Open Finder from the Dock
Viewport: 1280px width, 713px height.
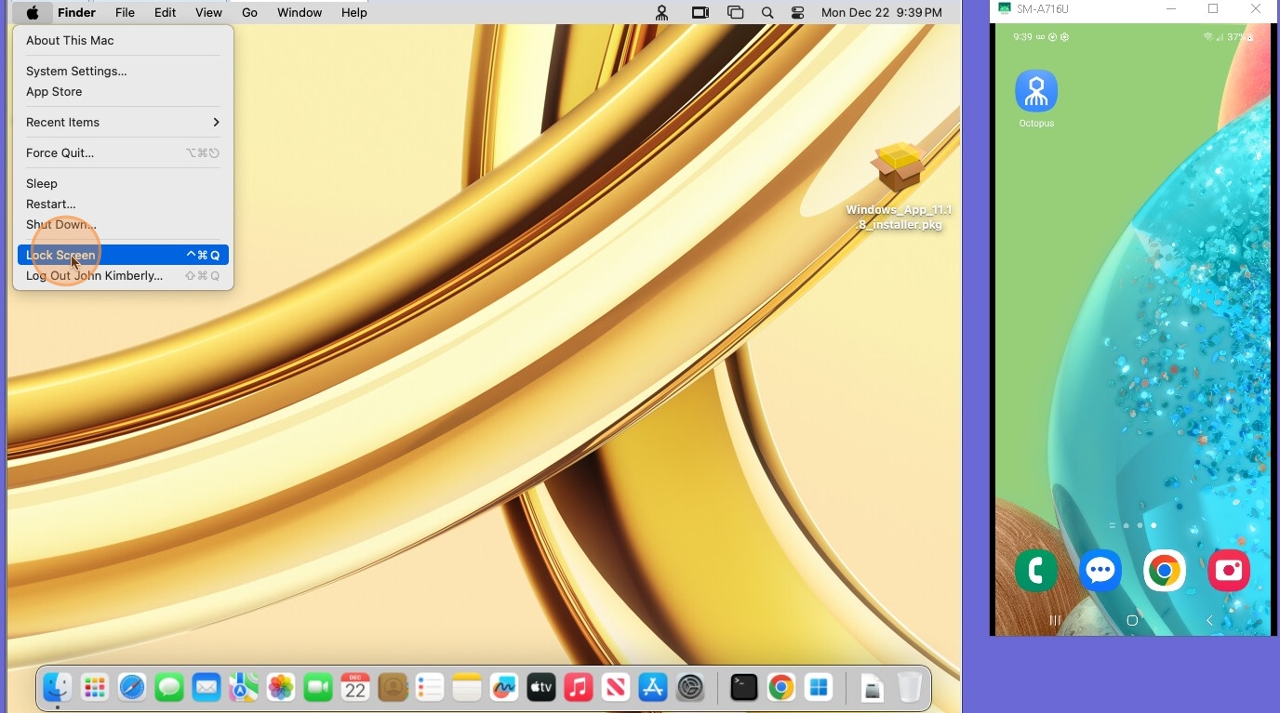click(x=57, y=687)
